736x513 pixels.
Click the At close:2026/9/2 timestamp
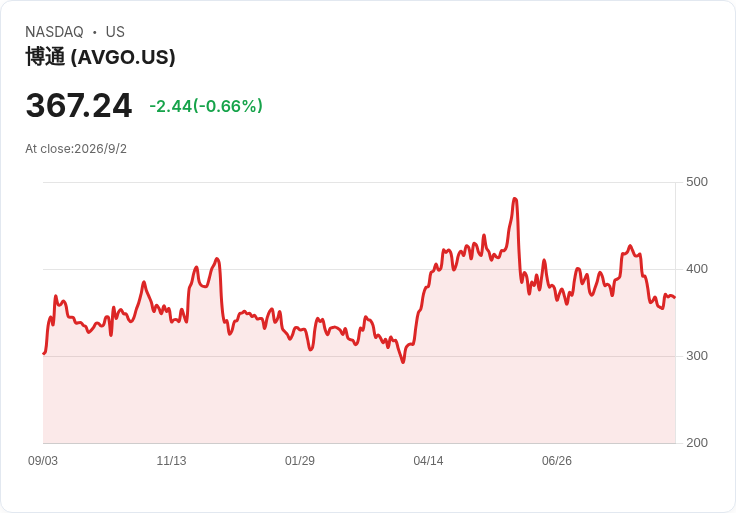click(76, 149)
